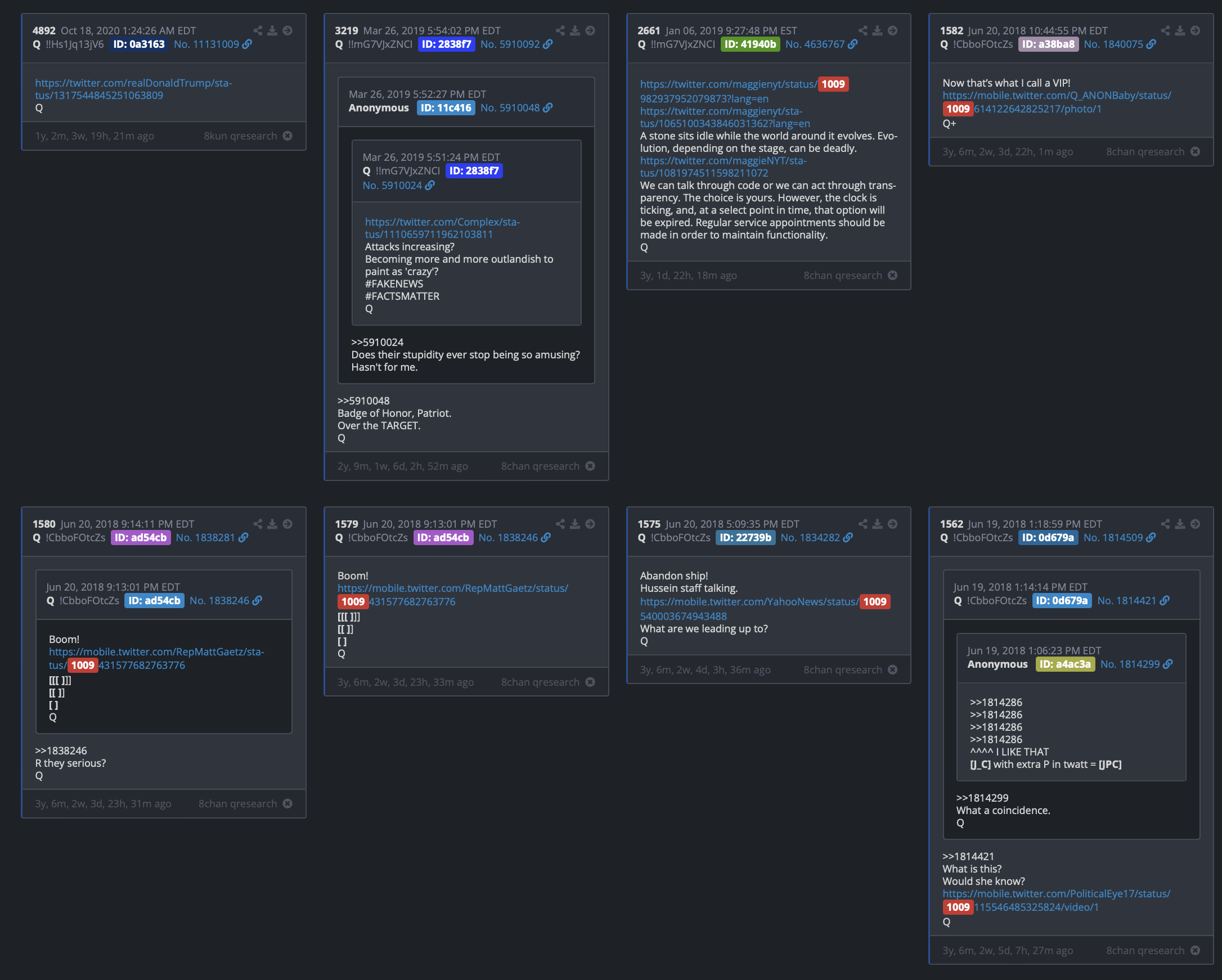The width and height of the screenshot is (1222, 980).
Task: Click the ID: 22739b badge
Action: tap(745, 537)
